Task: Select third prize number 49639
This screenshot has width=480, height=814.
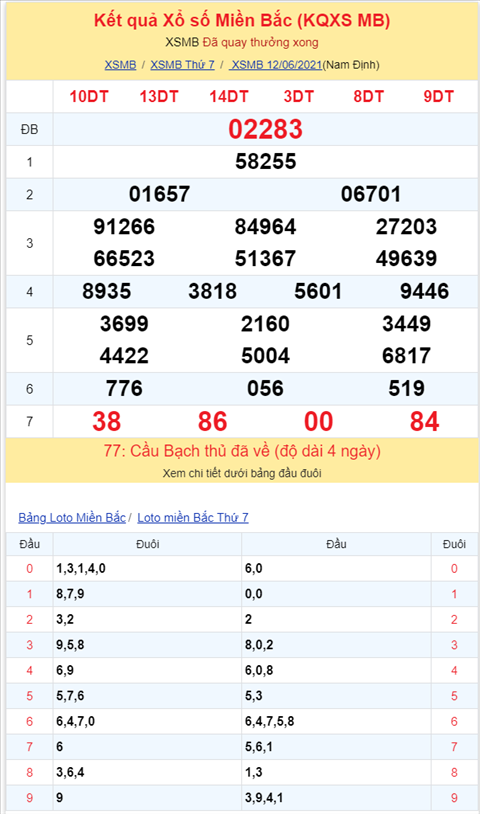Action: pyautogui.click(x=406, y=259)
